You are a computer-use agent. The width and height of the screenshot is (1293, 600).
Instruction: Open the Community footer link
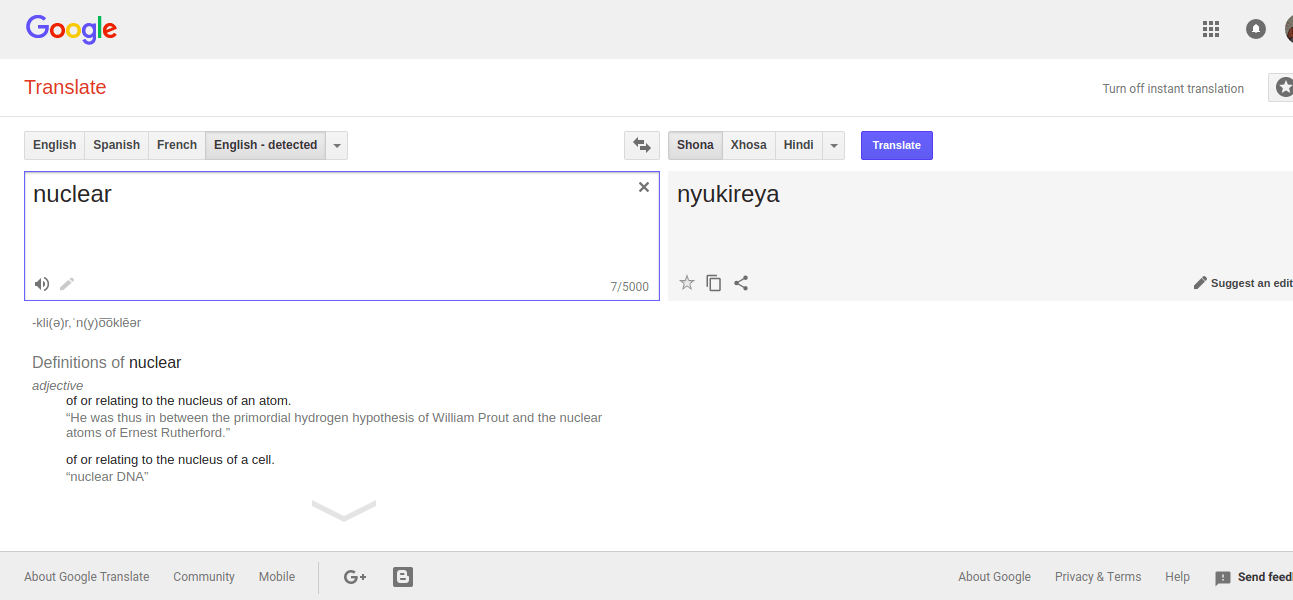click(204, 577)
